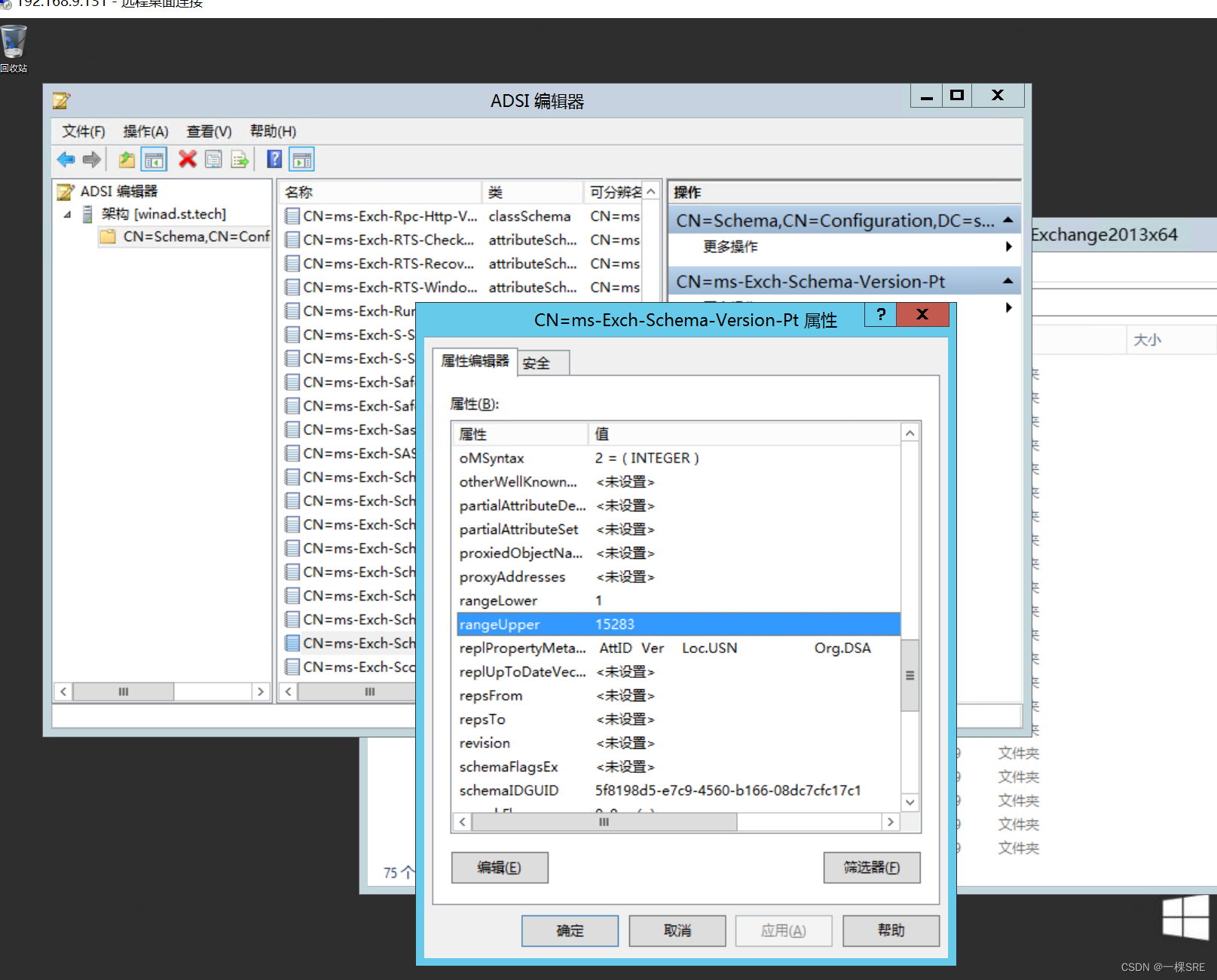Click tree pane horizontal scroll right arrow

(x=261, y=691)
